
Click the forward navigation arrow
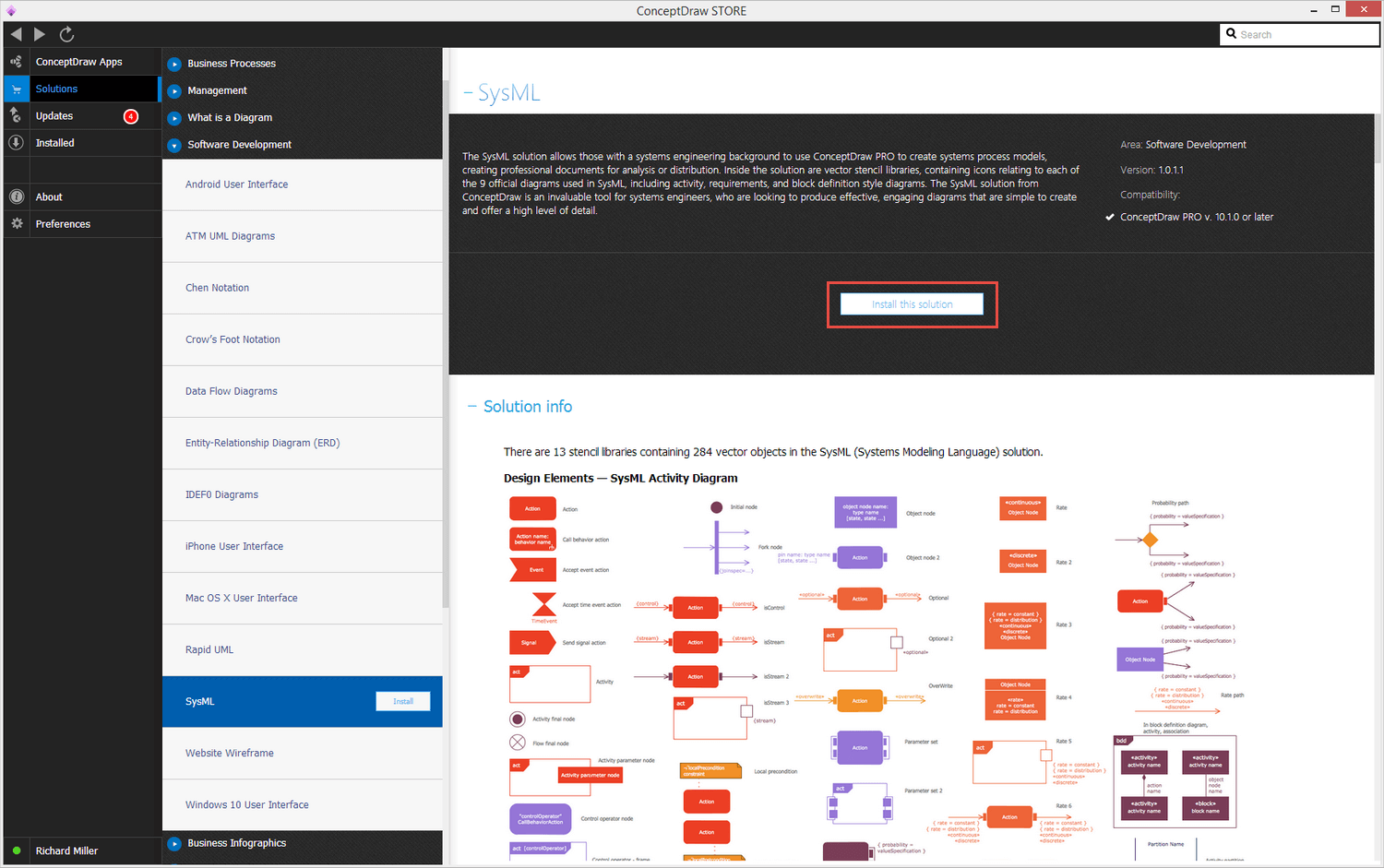point(40,34)
